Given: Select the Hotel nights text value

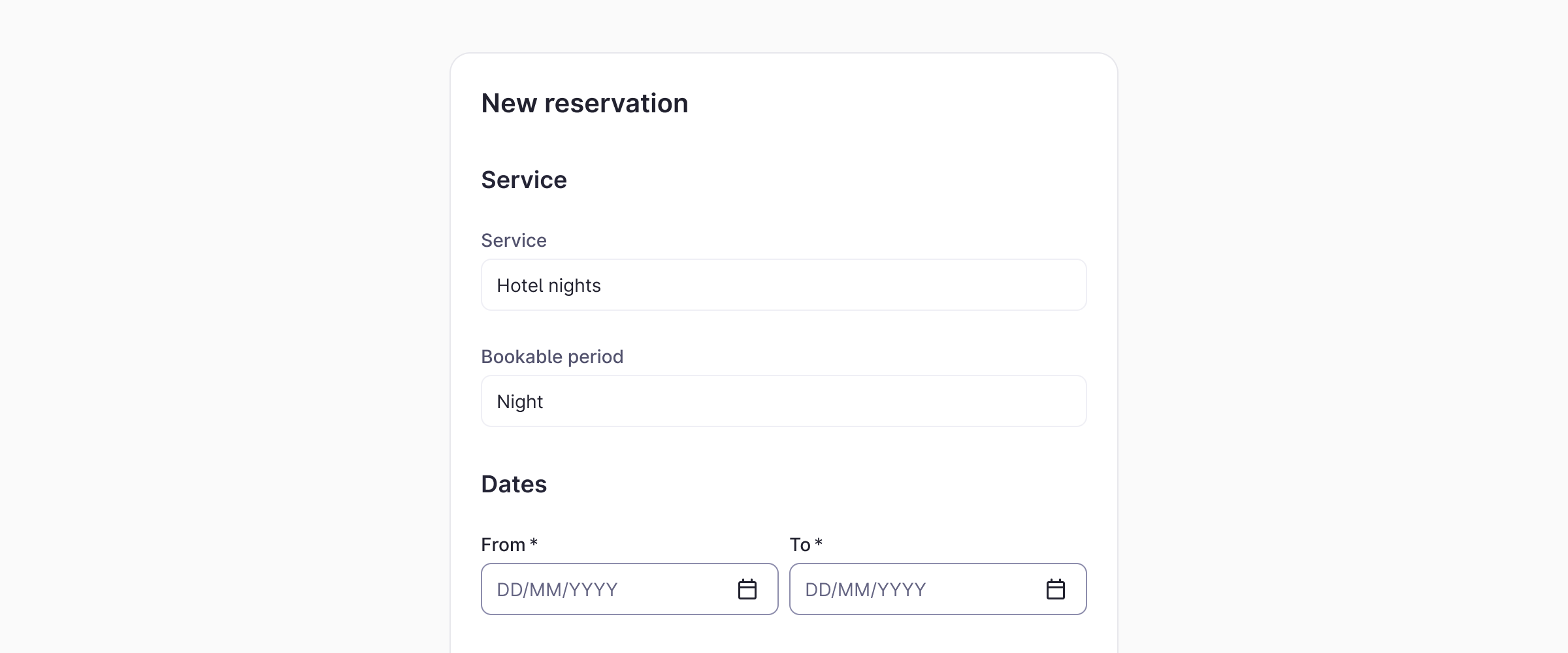Looking at the screenshot, I should click(548, 285).
